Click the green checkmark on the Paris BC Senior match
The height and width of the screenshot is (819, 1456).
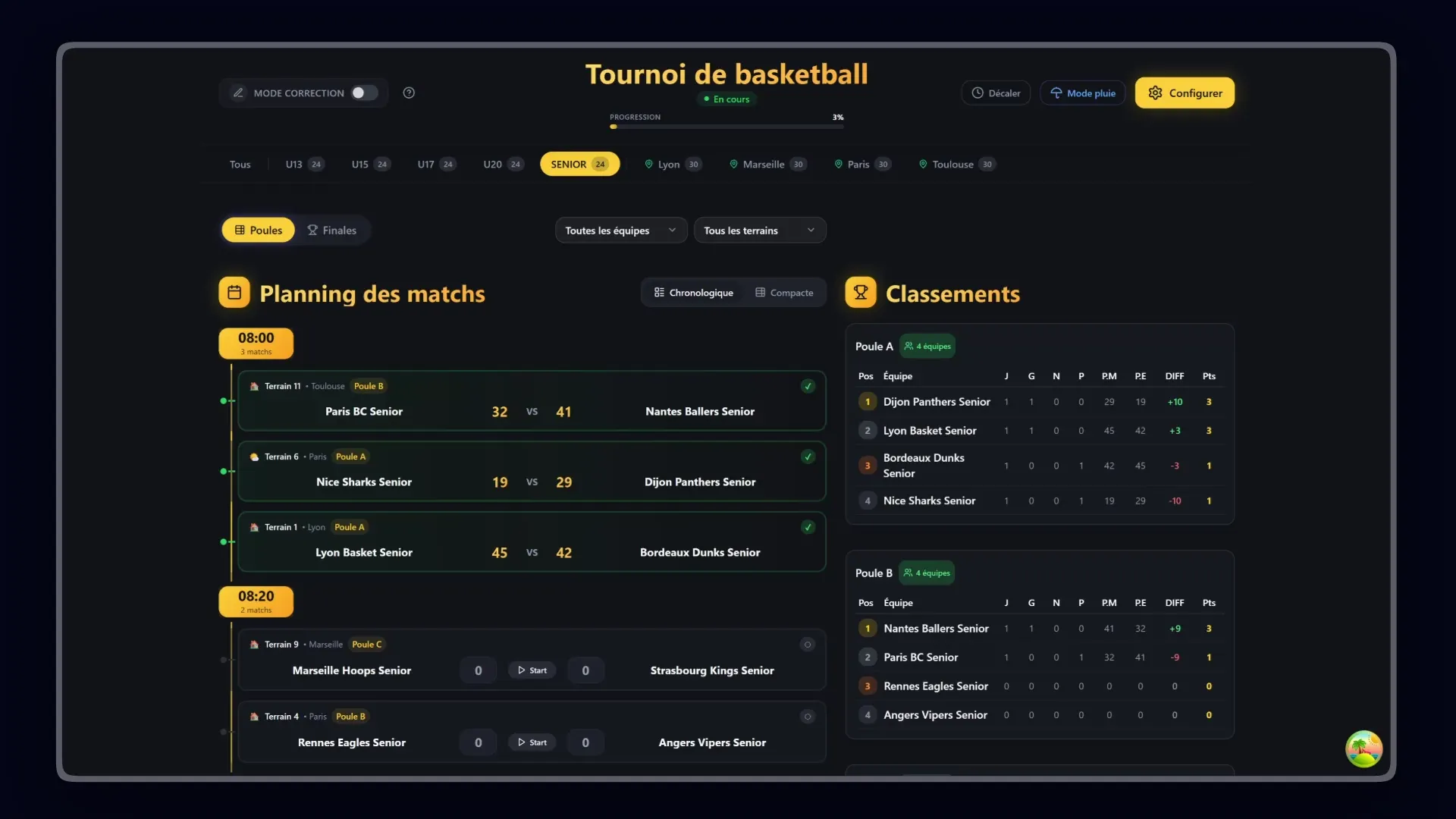tap(808, 386)
